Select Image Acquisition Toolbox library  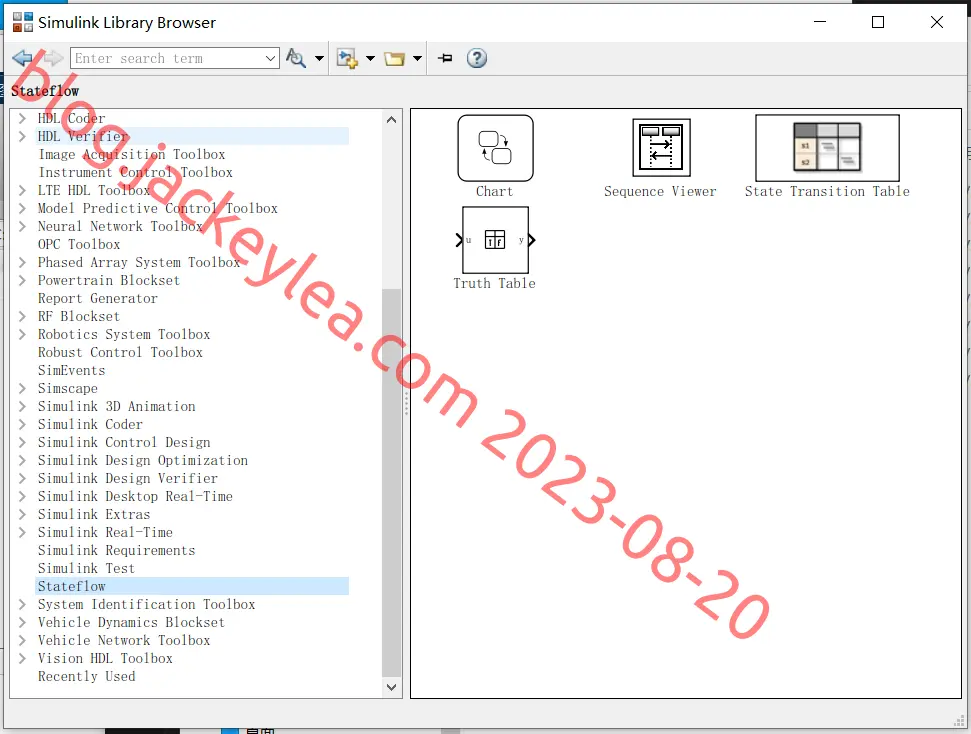[x=131, y=154]
